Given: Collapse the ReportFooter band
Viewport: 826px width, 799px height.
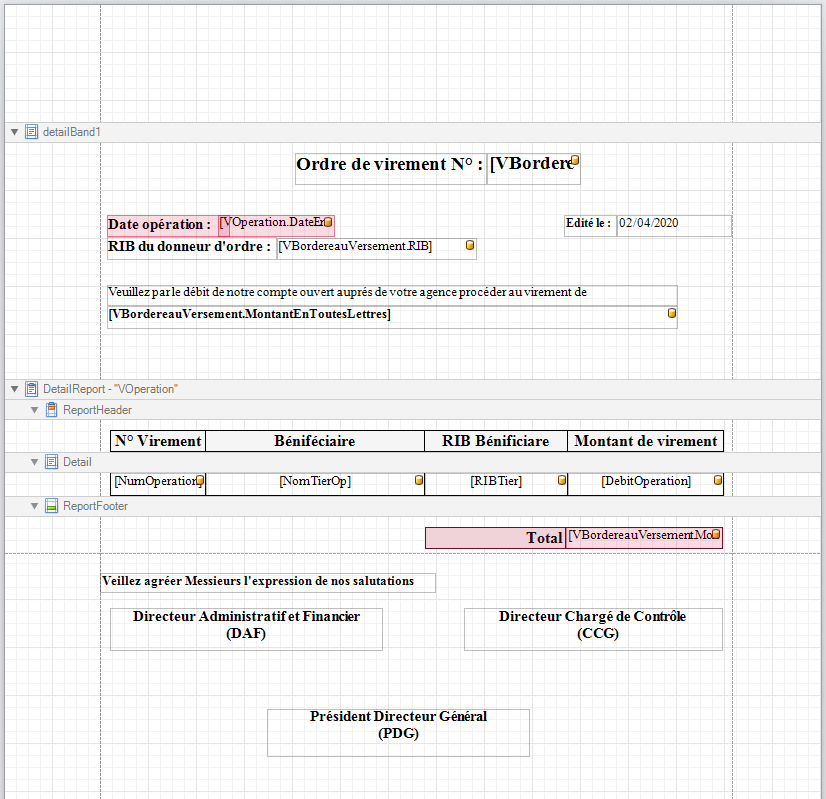Looking at the screenshot, I should [34, 506].
